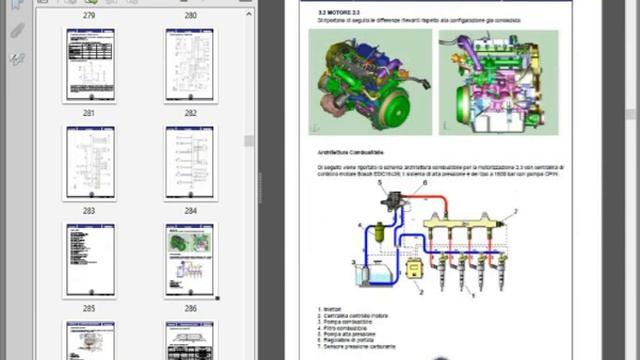Click callout number "6" in fuel diagram
The image size is (640, 360).
(x=425, y=183)
